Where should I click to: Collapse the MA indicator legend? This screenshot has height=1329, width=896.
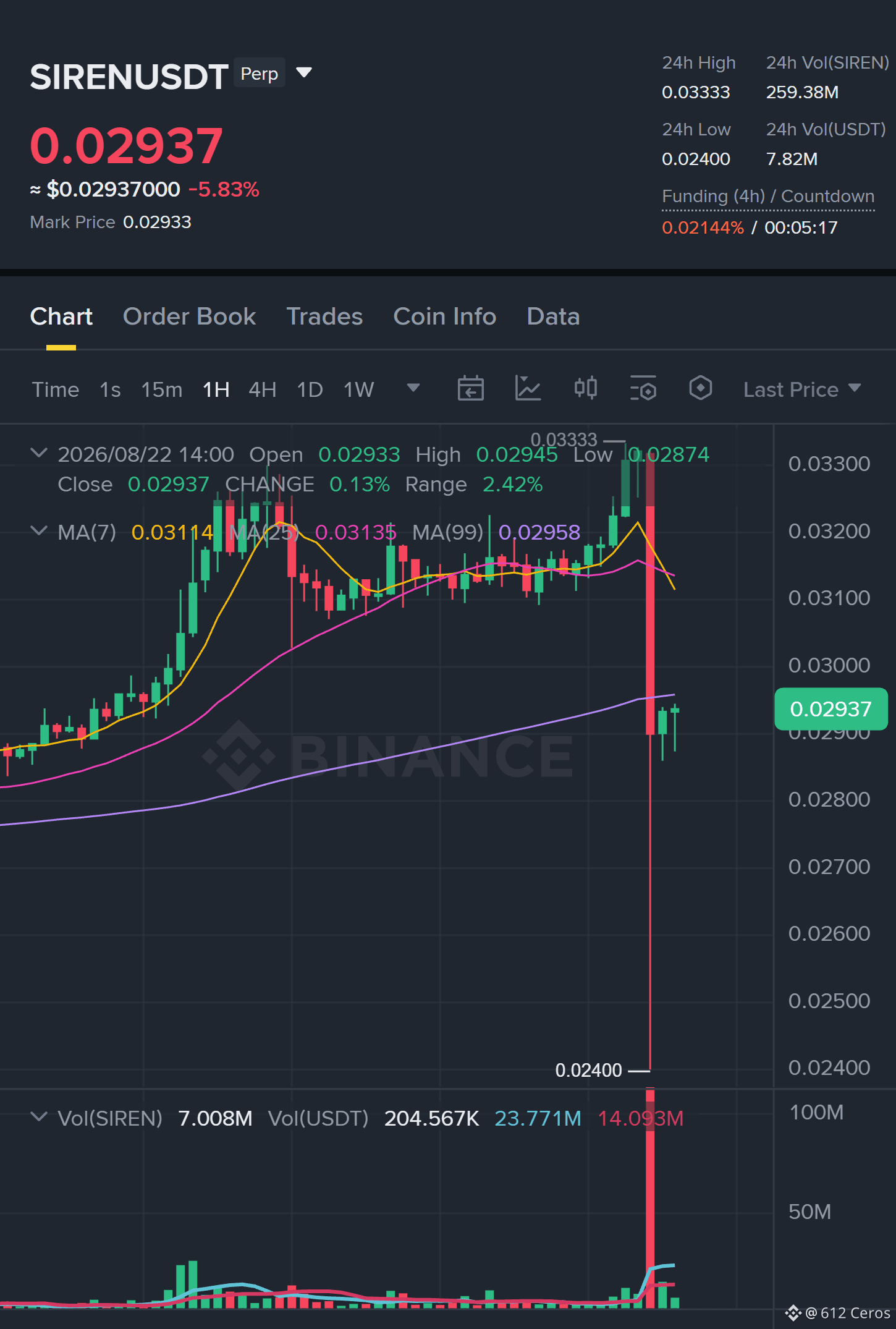pos(39,531)
